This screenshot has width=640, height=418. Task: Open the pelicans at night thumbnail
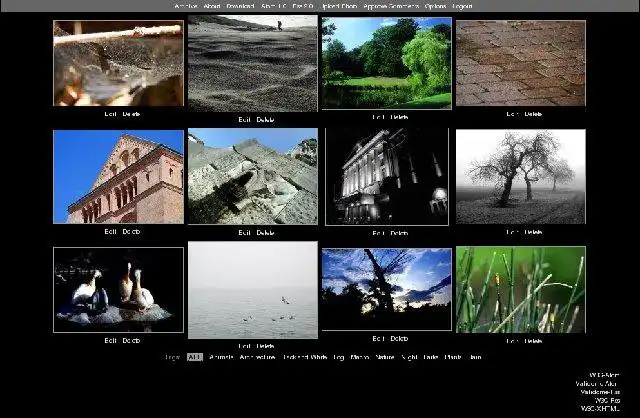click(118, 290)
